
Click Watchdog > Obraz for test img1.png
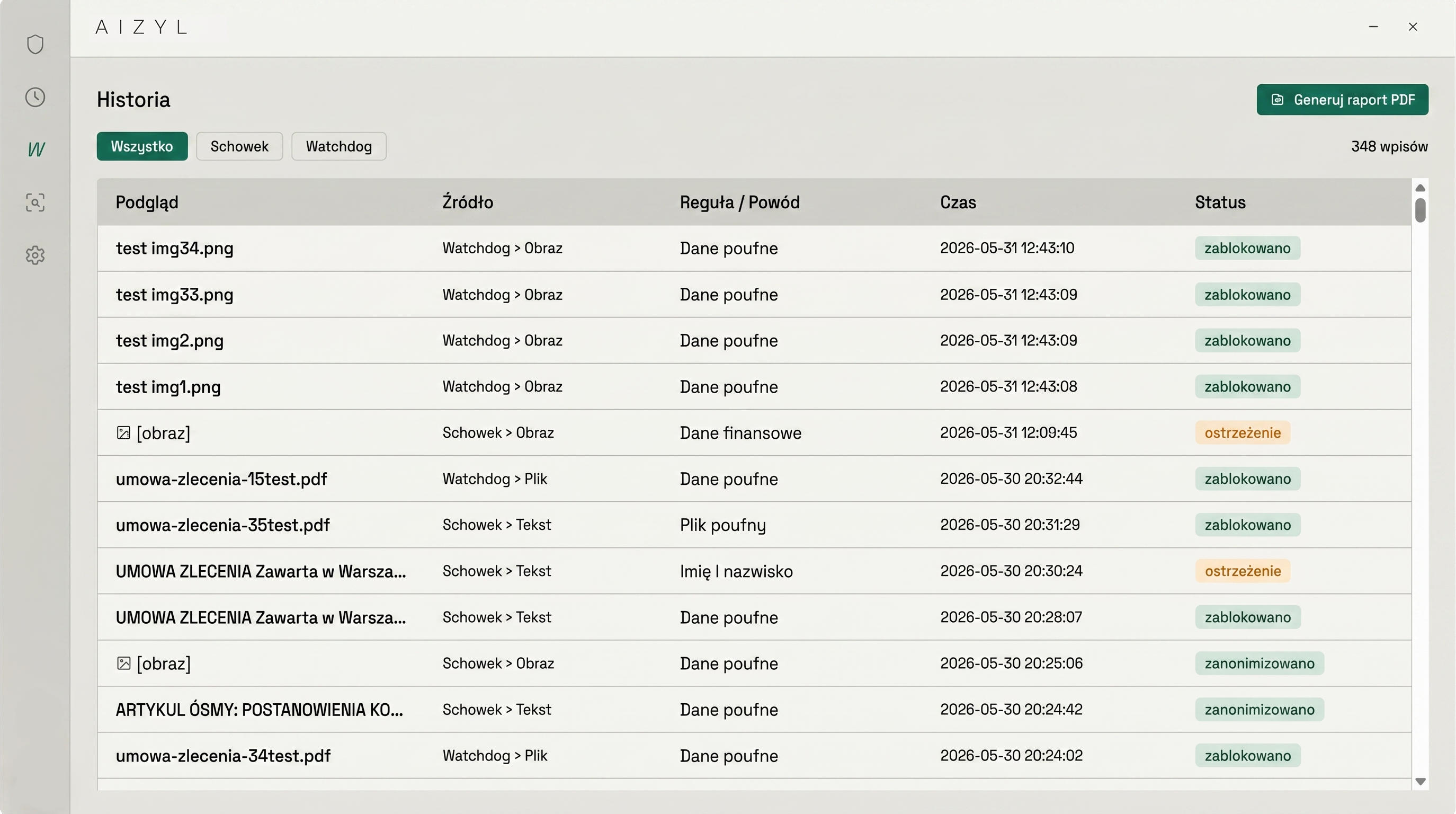503,387
